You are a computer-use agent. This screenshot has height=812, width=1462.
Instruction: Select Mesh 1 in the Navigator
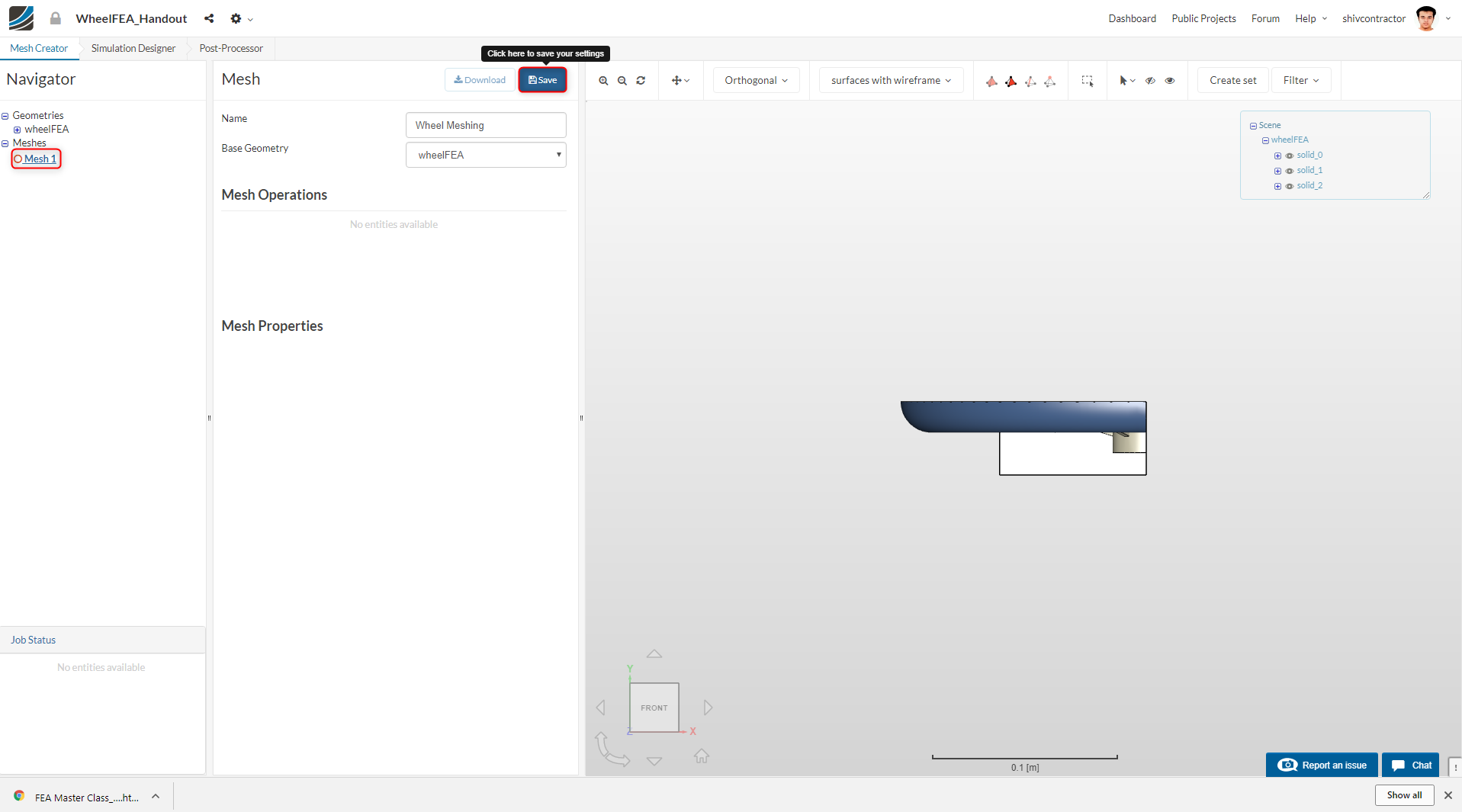[40, 159]
